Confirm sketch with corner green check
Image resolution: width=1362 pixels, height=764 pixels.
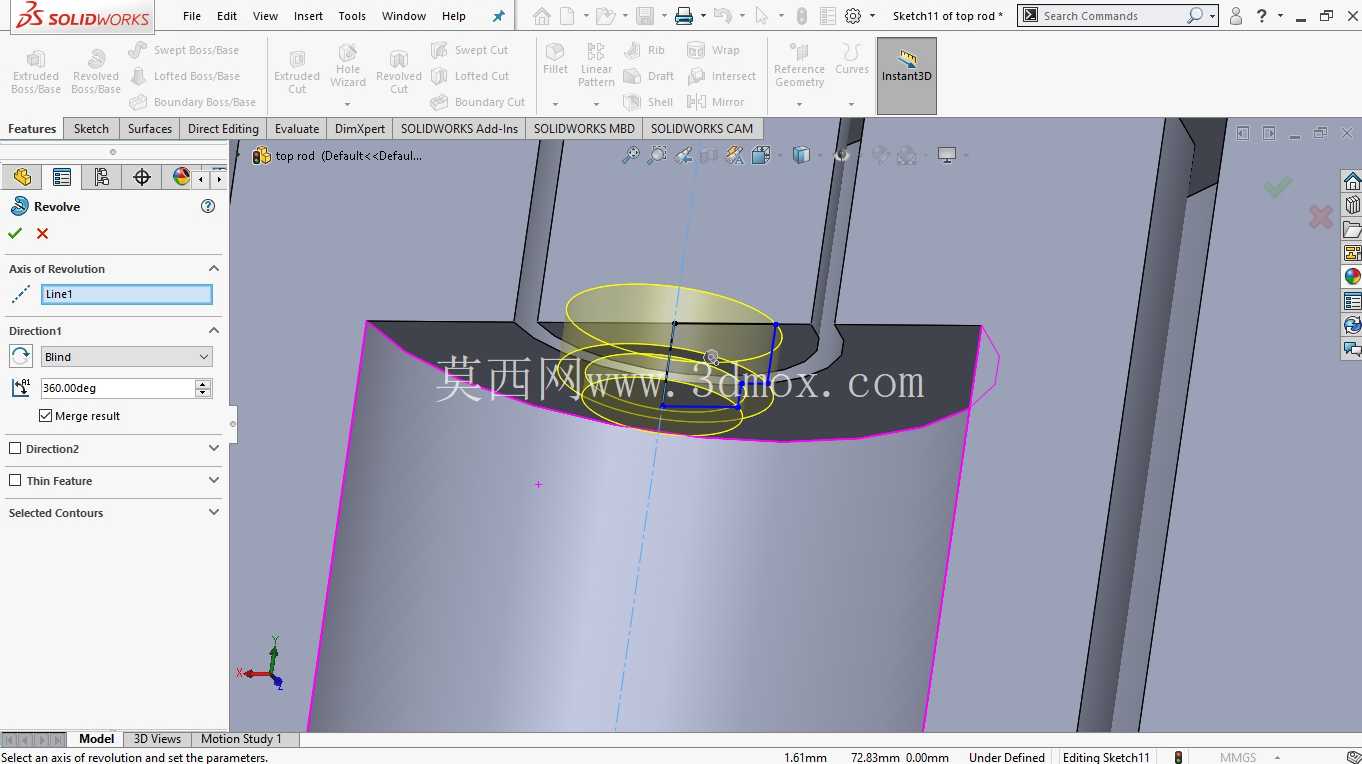(1277, 187)
